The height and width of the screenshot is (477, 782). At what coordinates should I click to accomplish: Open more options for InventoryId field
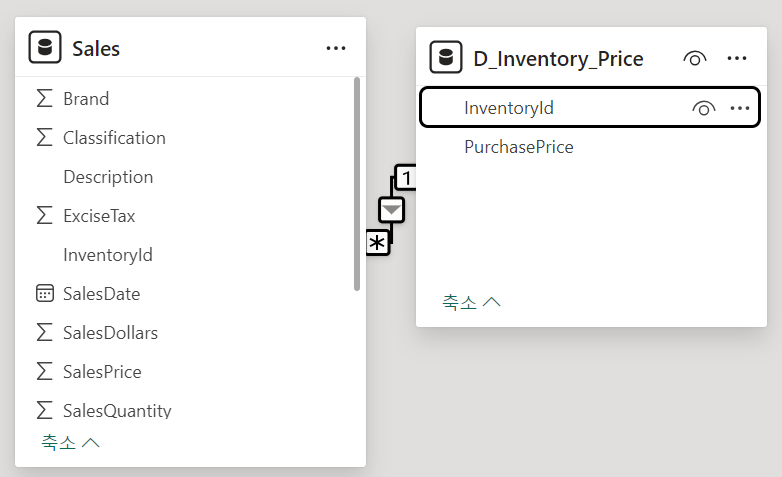[740, 108]
